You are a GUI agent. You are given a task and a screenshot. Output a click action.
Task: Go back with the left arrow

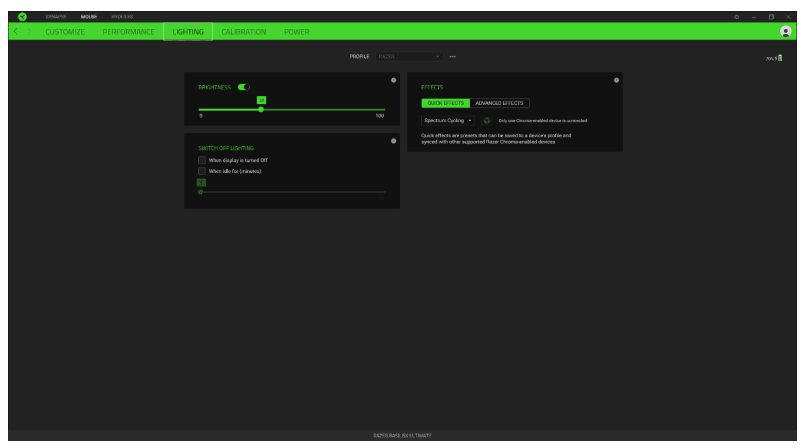[15, 31]
